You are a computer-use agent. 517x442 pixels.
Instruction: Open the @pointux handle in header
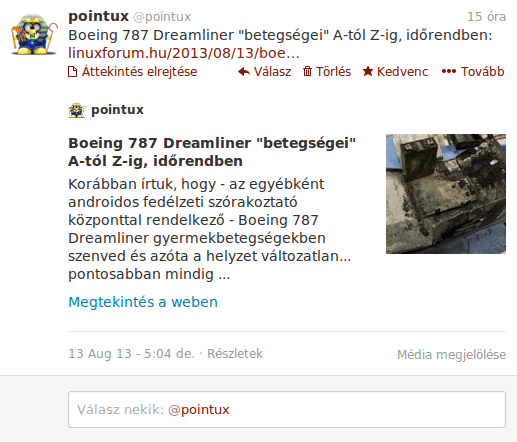tap(162, 17)
